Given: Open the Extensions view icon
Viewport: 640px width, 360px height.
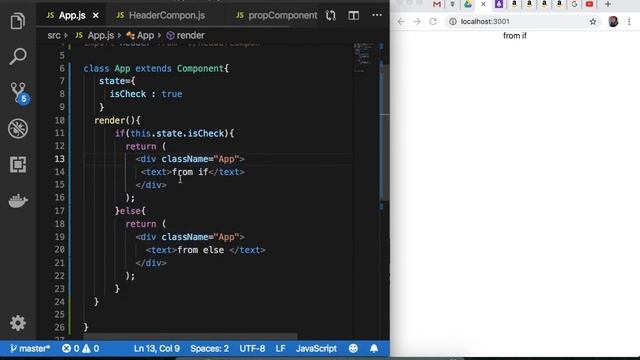Looking at the screenshot, I should pyautogui.click(x=18, y=164).
